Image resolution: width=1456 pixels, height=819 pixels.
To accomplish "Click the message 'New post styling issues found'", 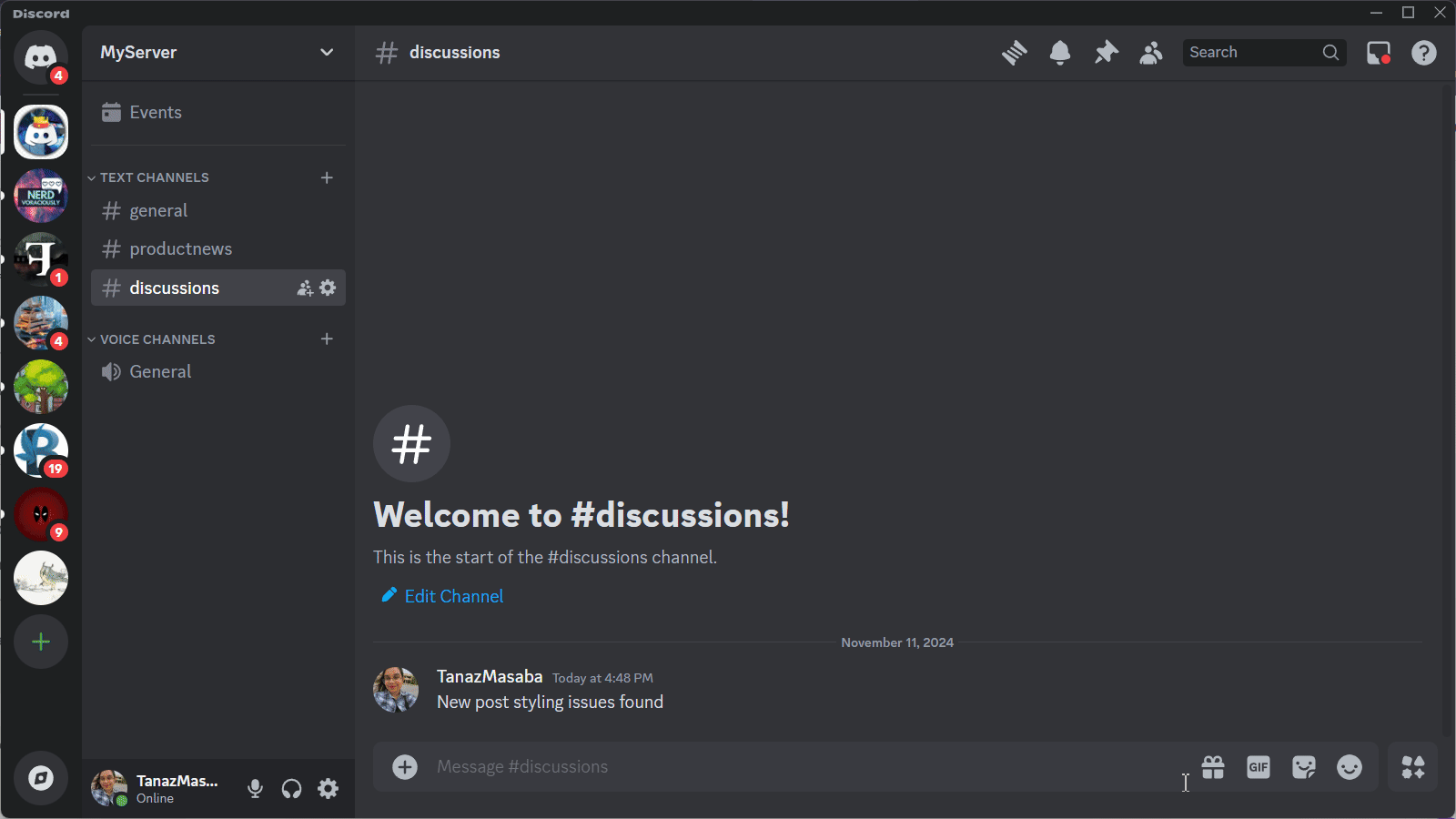I will (551, 703).
